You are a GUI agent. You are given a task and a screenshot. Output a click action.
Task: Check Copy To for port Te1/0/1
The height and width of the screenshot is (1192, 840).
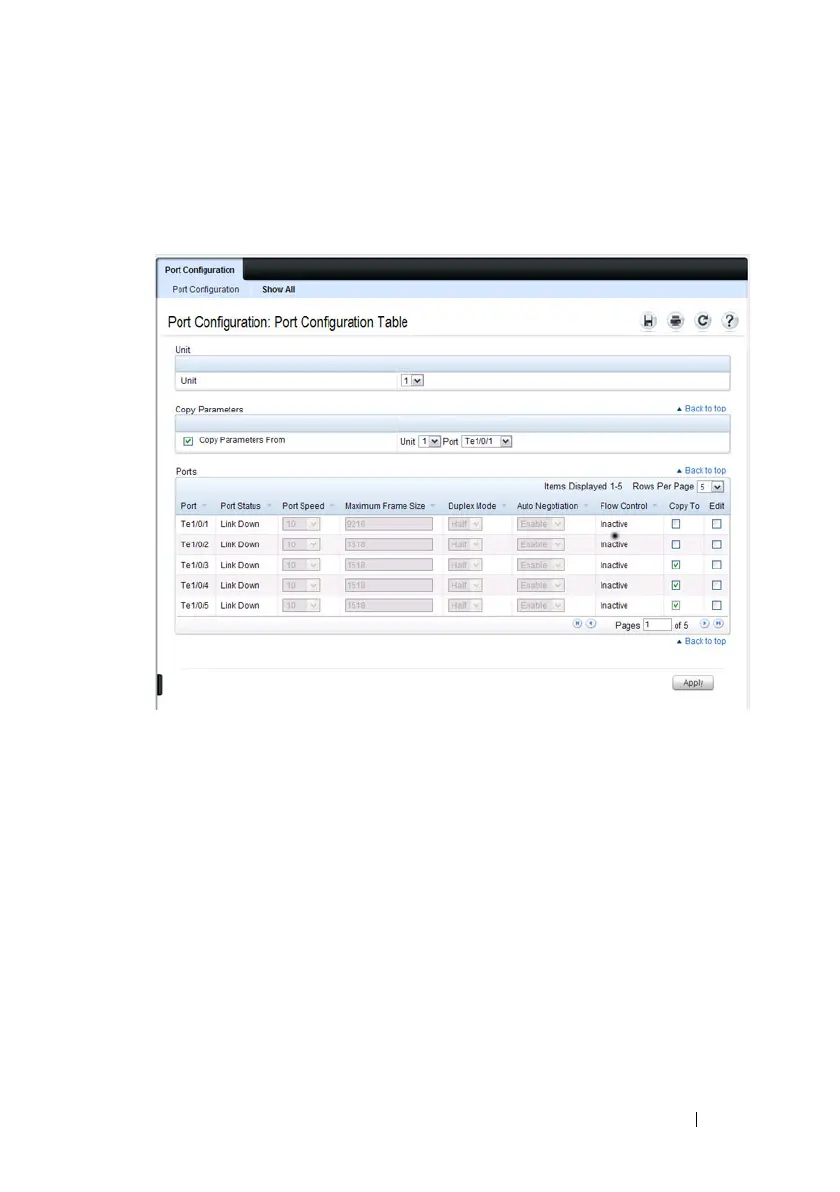click(x=676, y=524)
